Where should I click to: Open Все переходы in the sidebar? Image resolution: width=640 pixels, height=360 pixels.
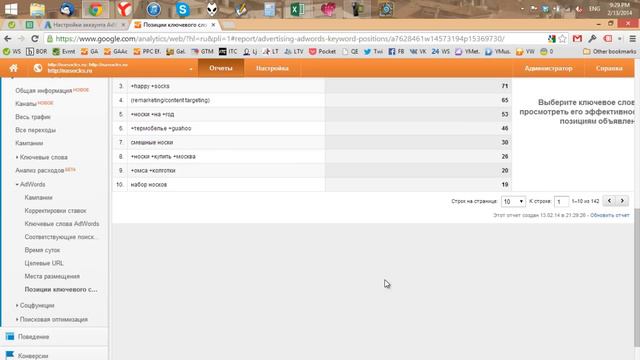click(x=36, y=130)
